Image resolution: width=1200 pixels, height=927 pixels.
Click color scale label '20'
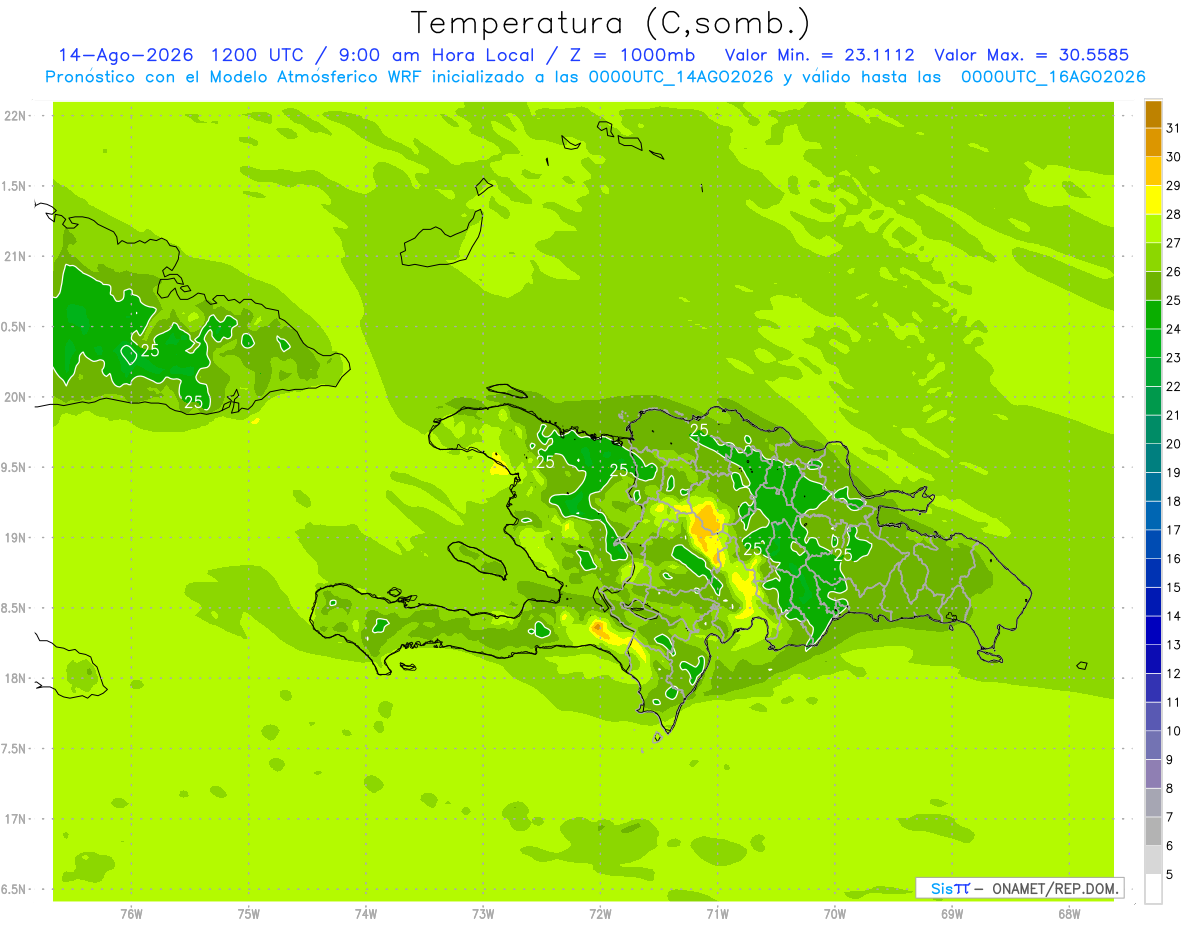pos(1173,443)
